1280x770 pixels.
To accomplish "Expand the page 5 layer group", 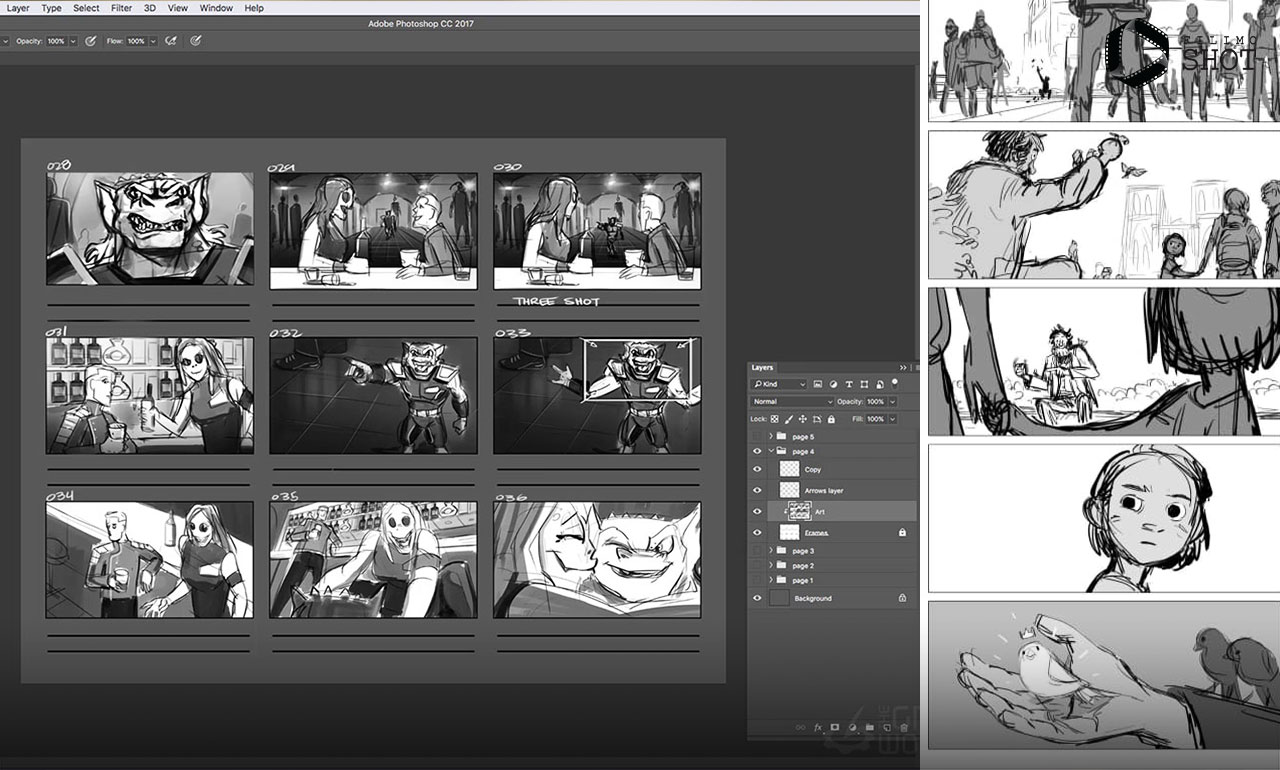I will point(771,437).
